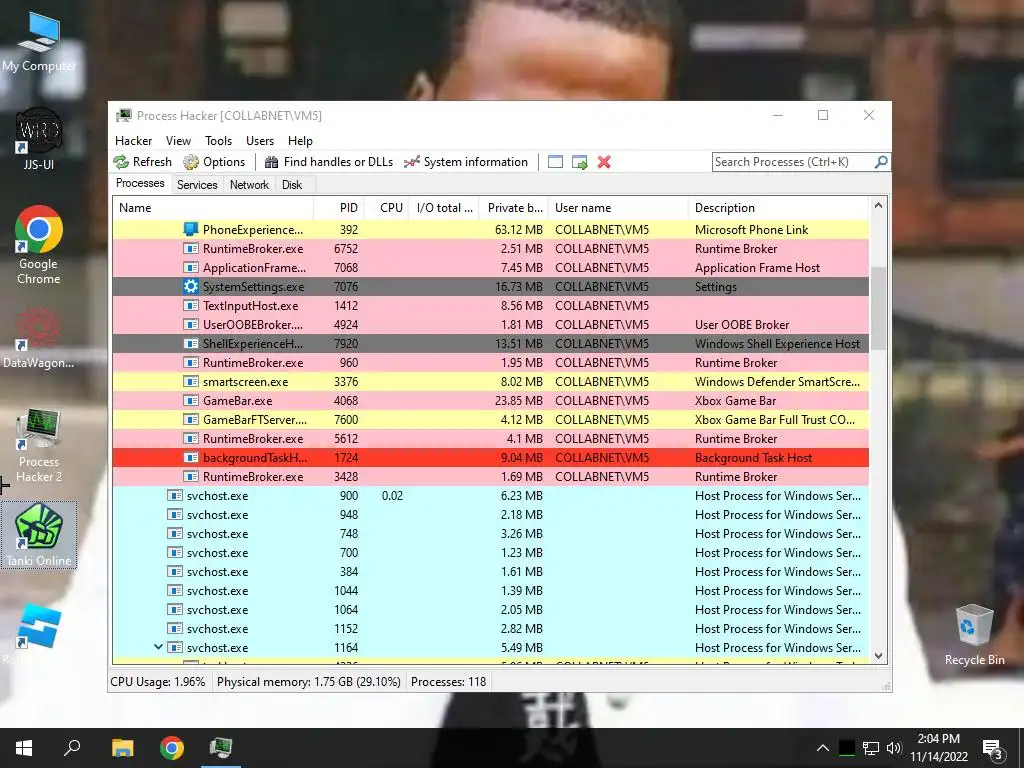Collapse the svchost.exe PID 1164 tree node

pos(158,647)
